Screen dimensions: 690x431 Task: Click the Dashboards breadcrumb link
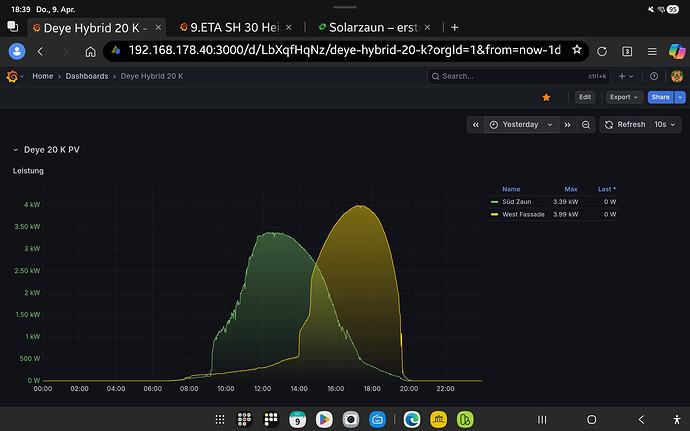(x=86, y=76)
